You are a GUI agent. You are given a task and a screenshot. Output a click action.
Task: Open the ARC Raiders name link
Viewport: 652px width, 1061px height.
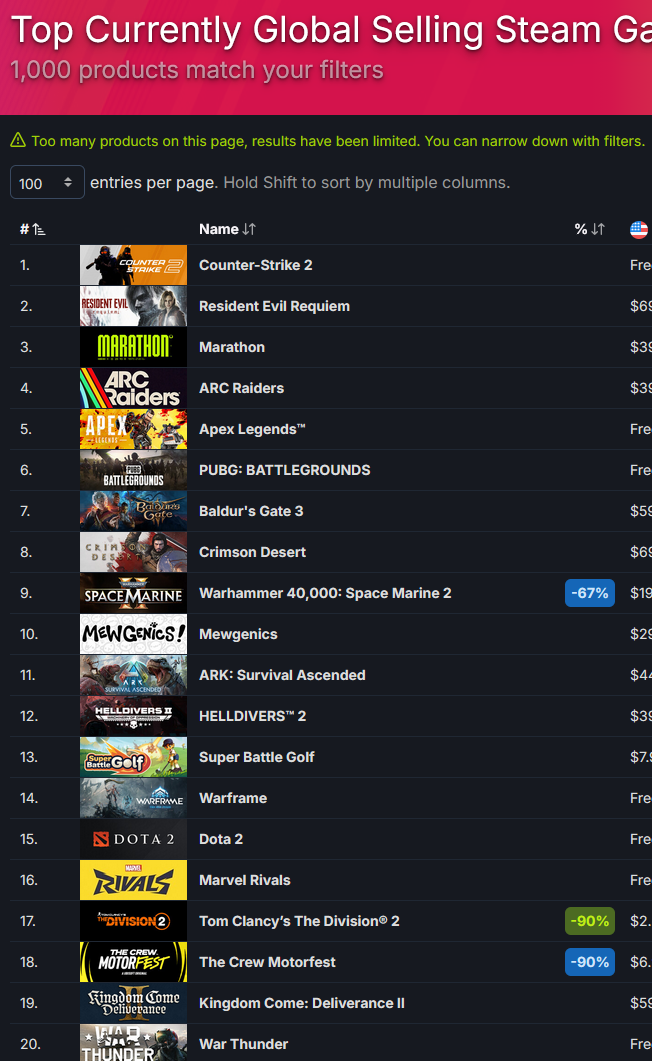tap(241, 388)
